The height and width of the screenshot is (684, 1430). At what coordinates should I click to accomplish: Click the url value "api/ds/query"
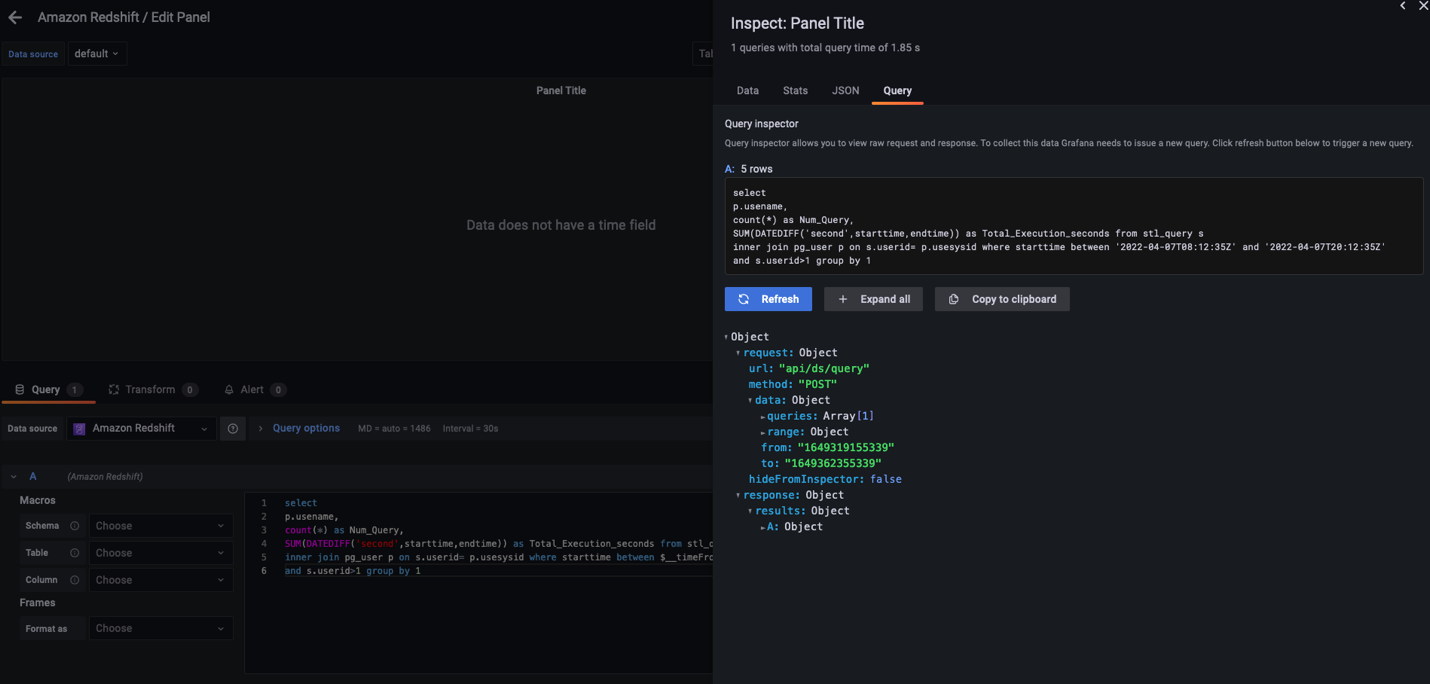coord(824,369)
